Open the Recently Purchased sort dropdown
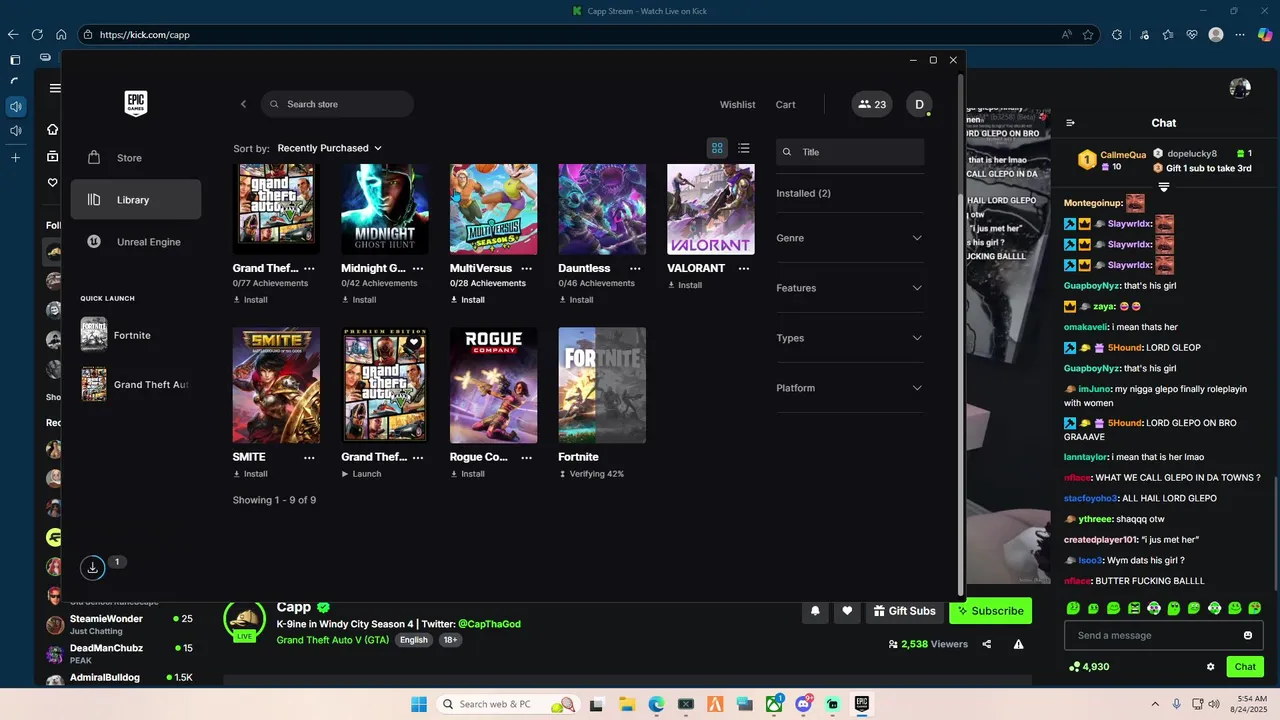 [330, 148]
